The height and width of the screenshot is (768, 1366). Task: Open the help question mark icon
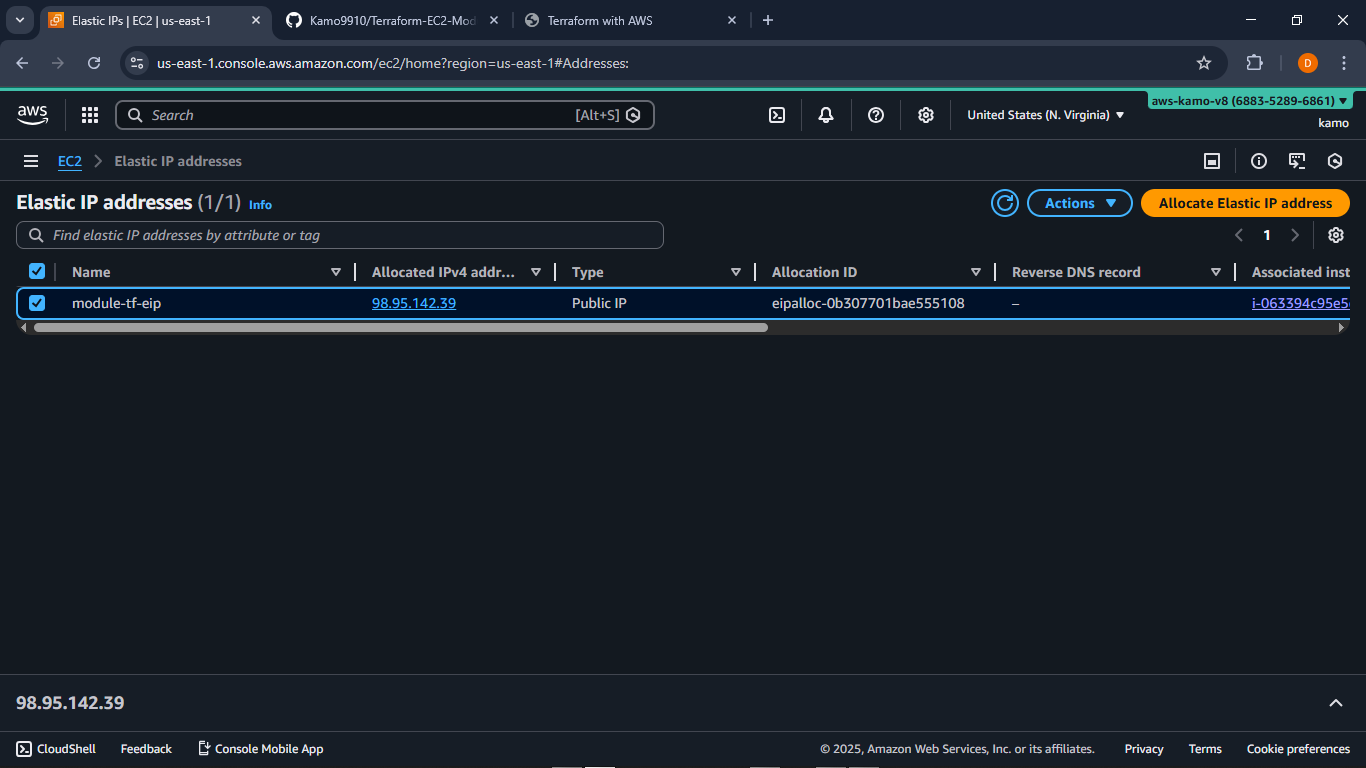click(875, 114)
